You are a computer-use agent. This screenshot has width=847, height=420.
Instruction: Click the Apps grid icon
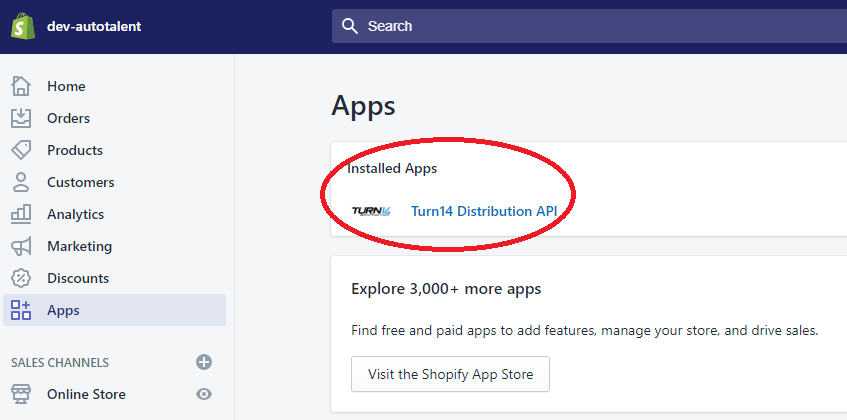pos(21,310)
